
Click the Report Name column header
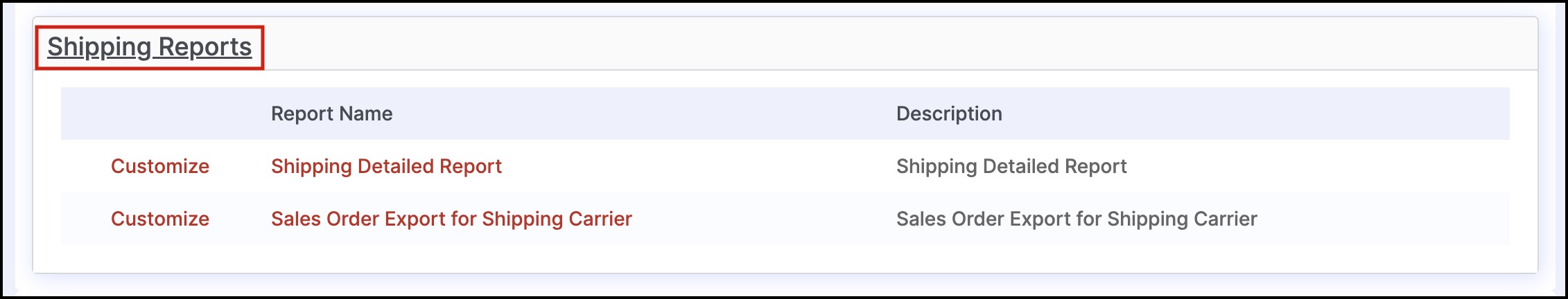pyautogui.click(x=331, y=114)
